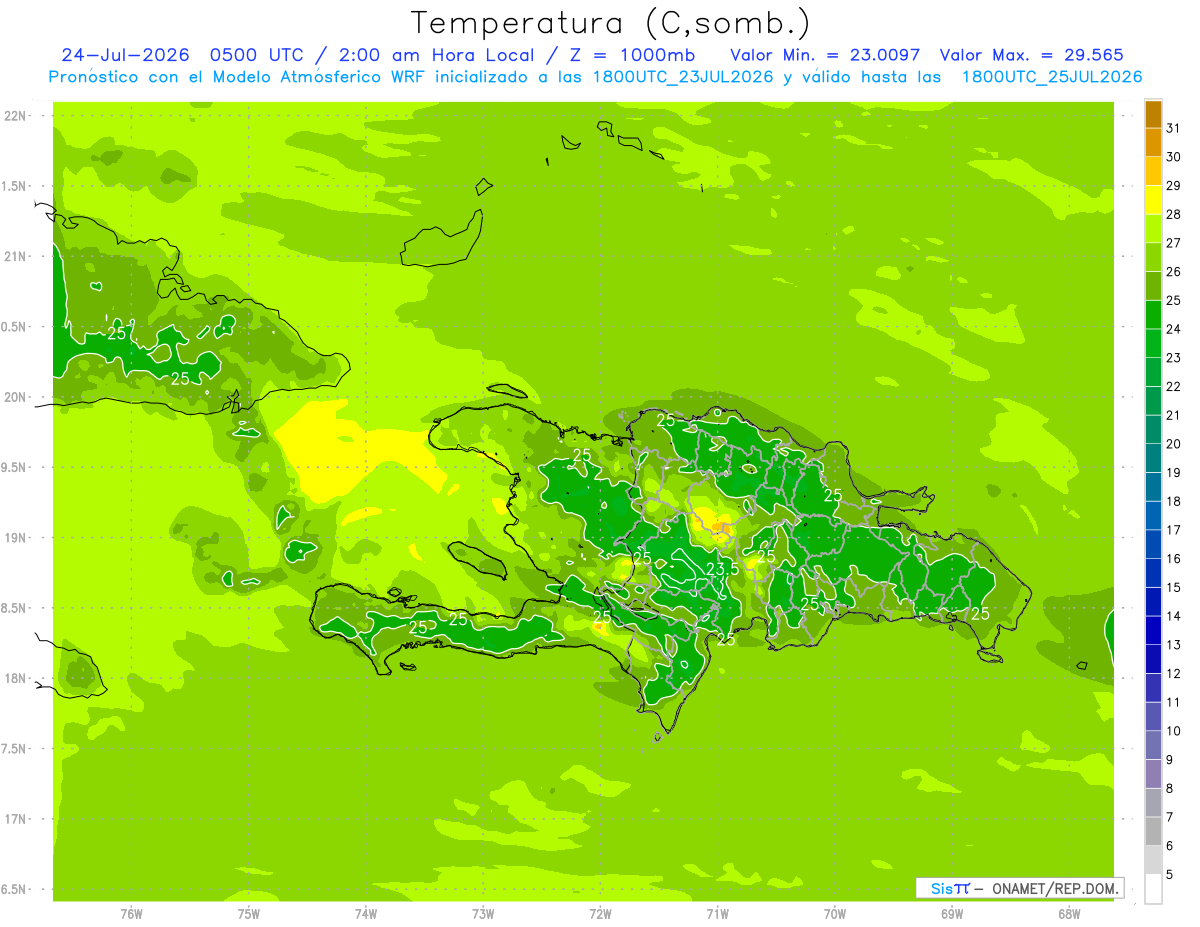The image size is (1200, 927).
Task: Click the "22N" latitude label
Action: tap(14, 116)
